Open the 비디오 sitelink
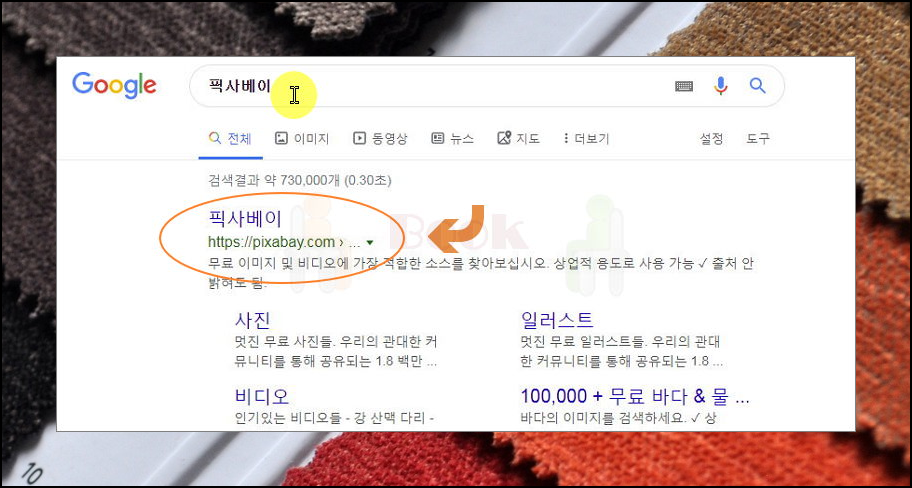This screenshot has width=912, height=488. pyautogui.click(x=262, y=396)
